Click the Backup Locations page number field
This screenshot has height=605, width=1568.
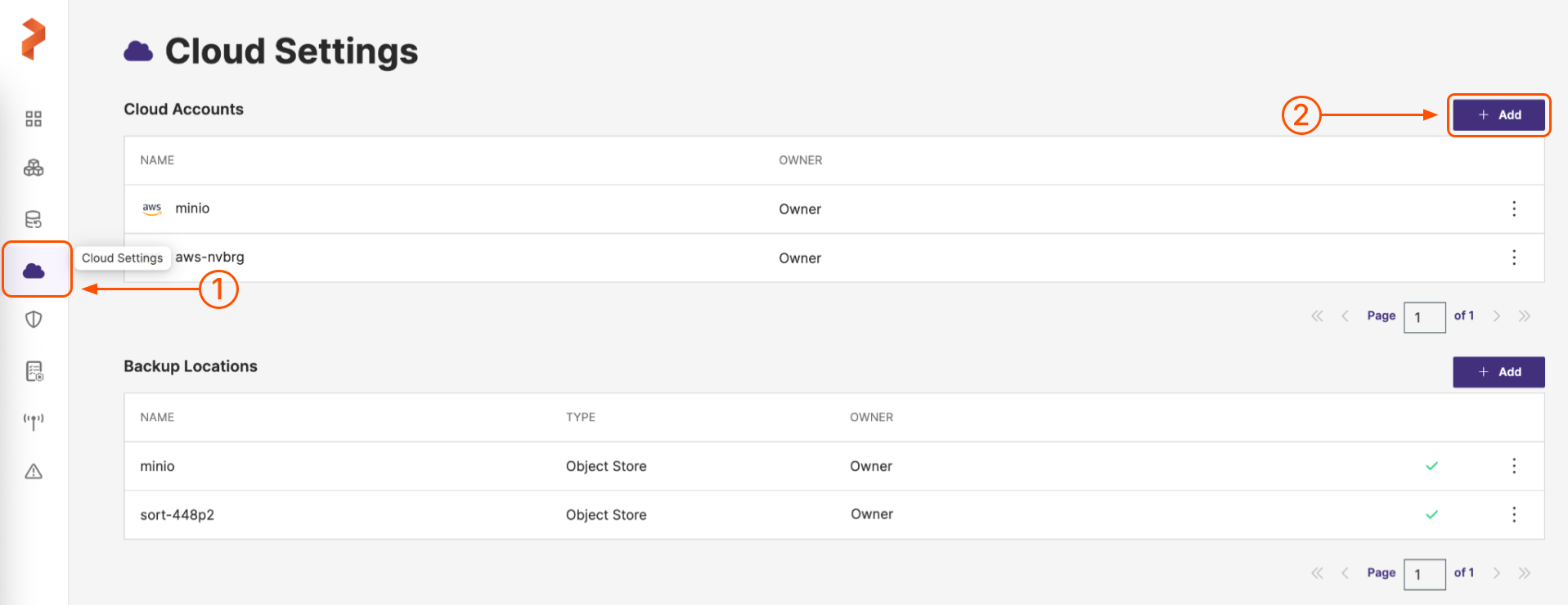pos(1424,574)
